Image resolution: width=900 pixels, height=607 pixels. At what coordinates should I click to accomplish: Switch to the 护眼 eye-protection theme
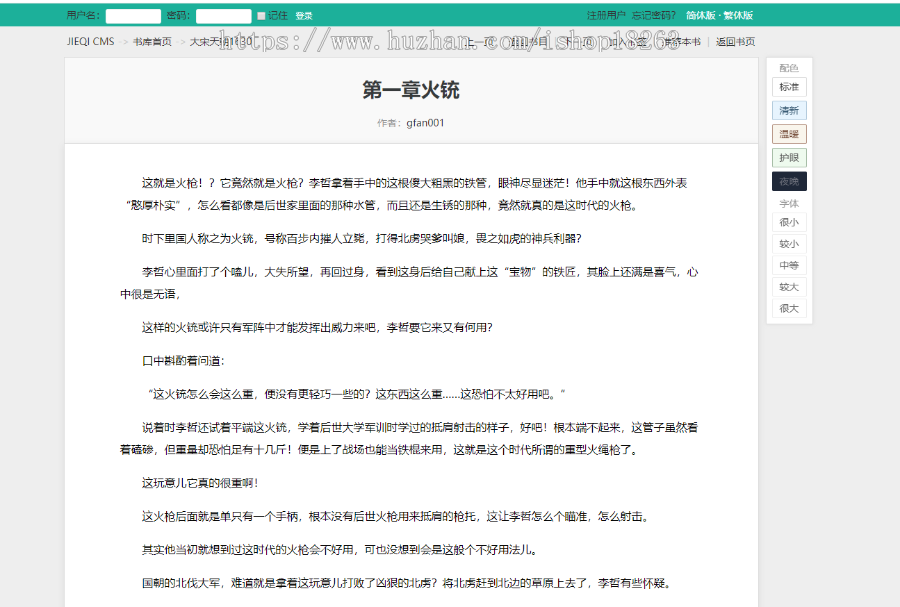(788, 157)
